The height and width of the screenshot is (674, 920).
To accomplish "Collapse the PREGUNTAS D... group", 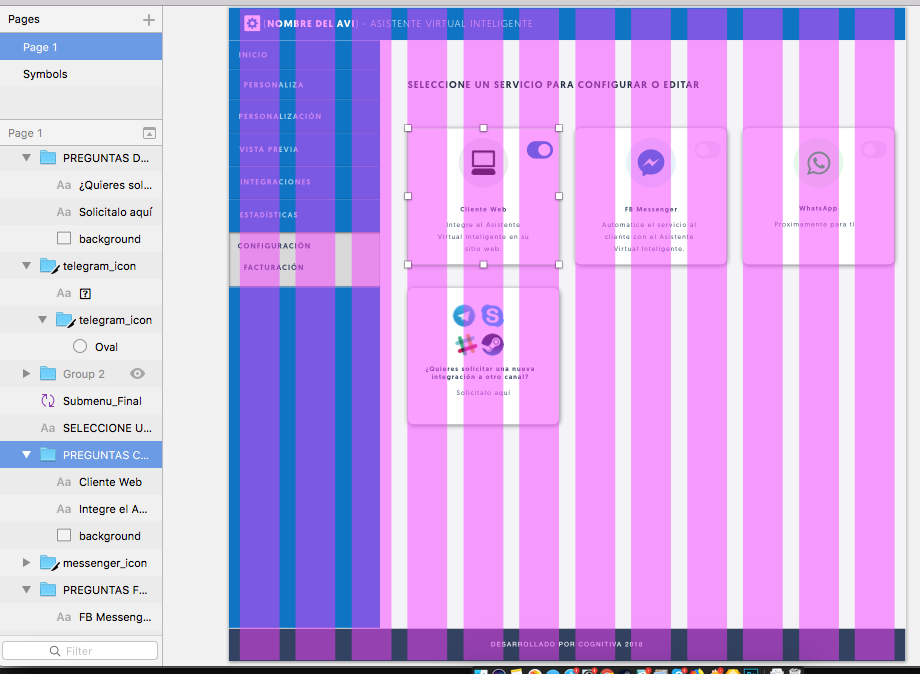I will pyautogui.click(x=26, y=158).
